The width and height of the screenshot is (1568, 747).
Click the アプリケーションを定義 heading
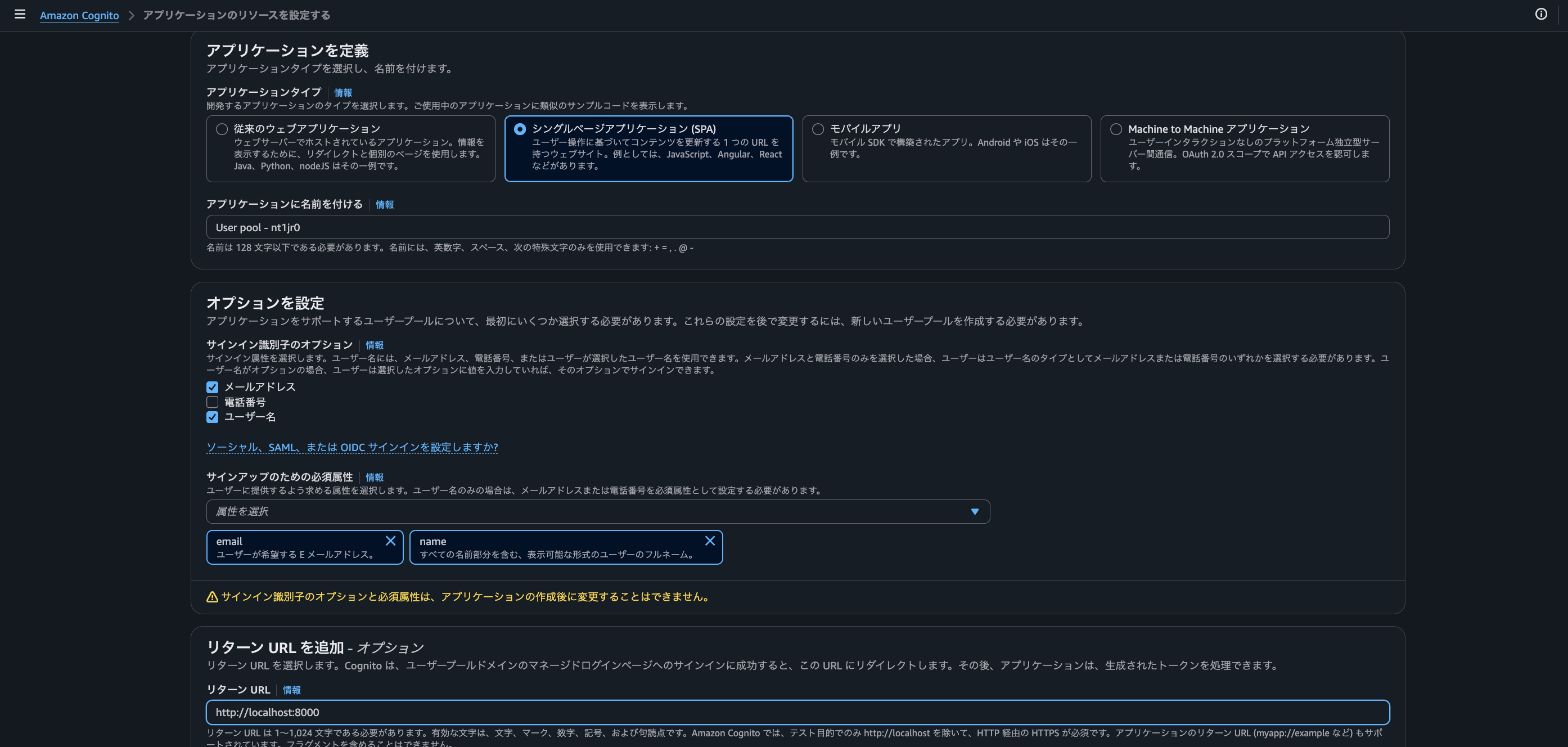click(287, 51)
